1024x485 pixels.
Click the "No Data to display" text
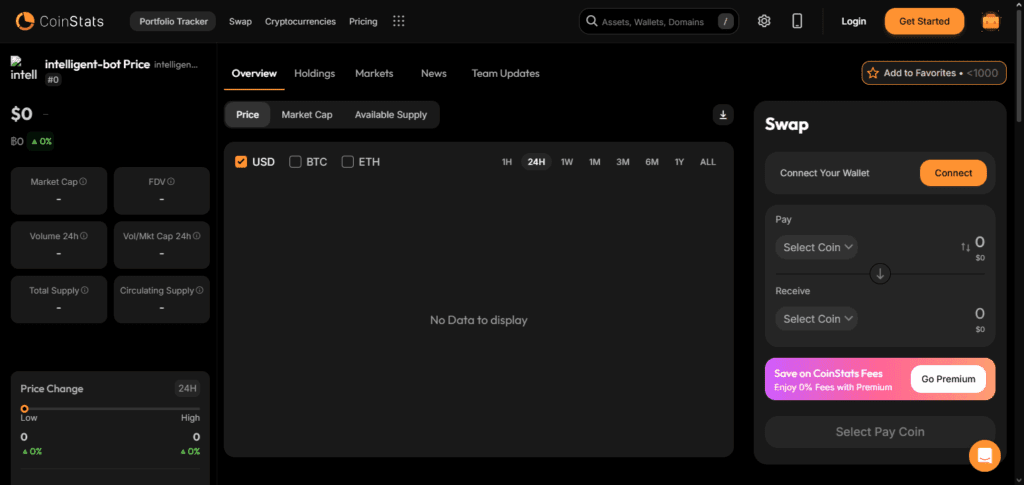pos(479,320)
